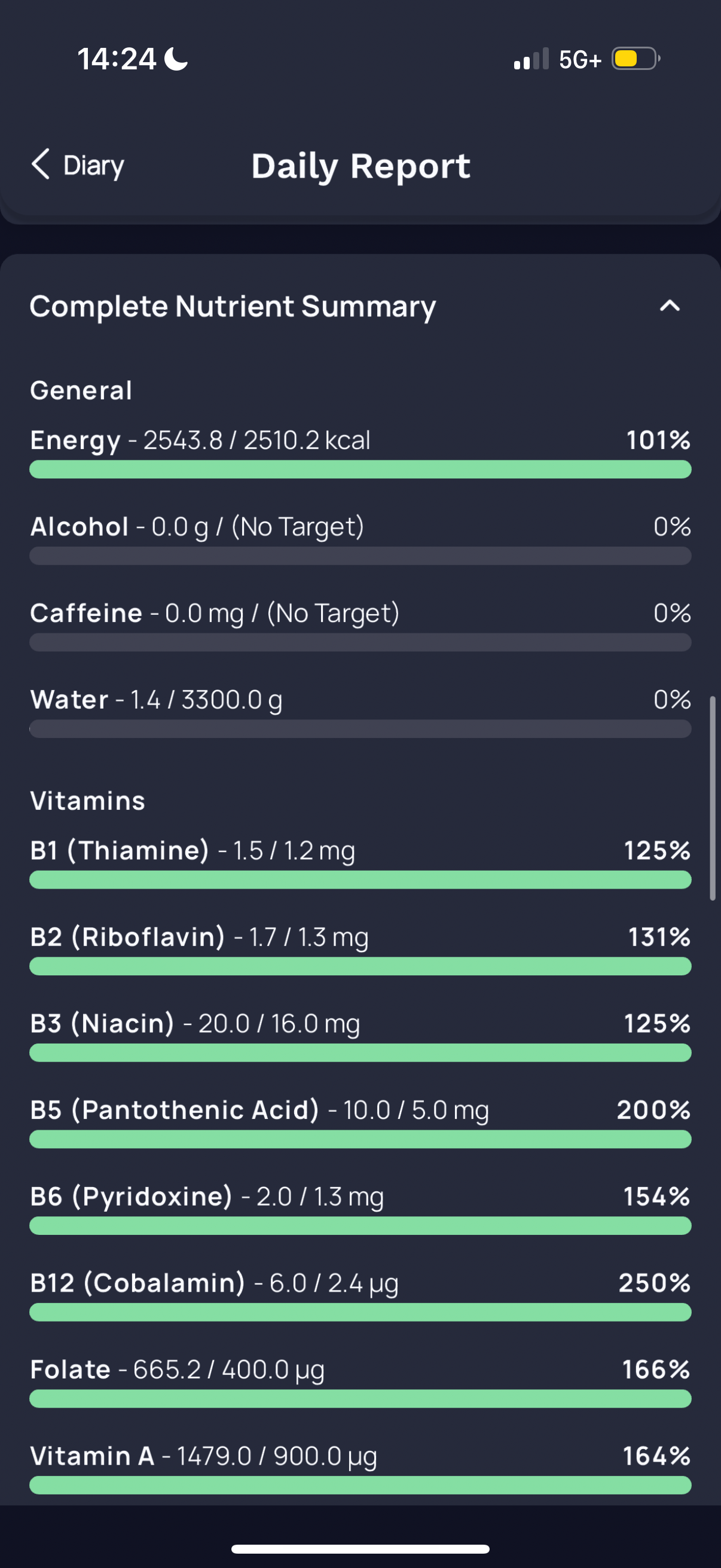Open B2 (Riboflavin) details

click(x=360, y=949)
